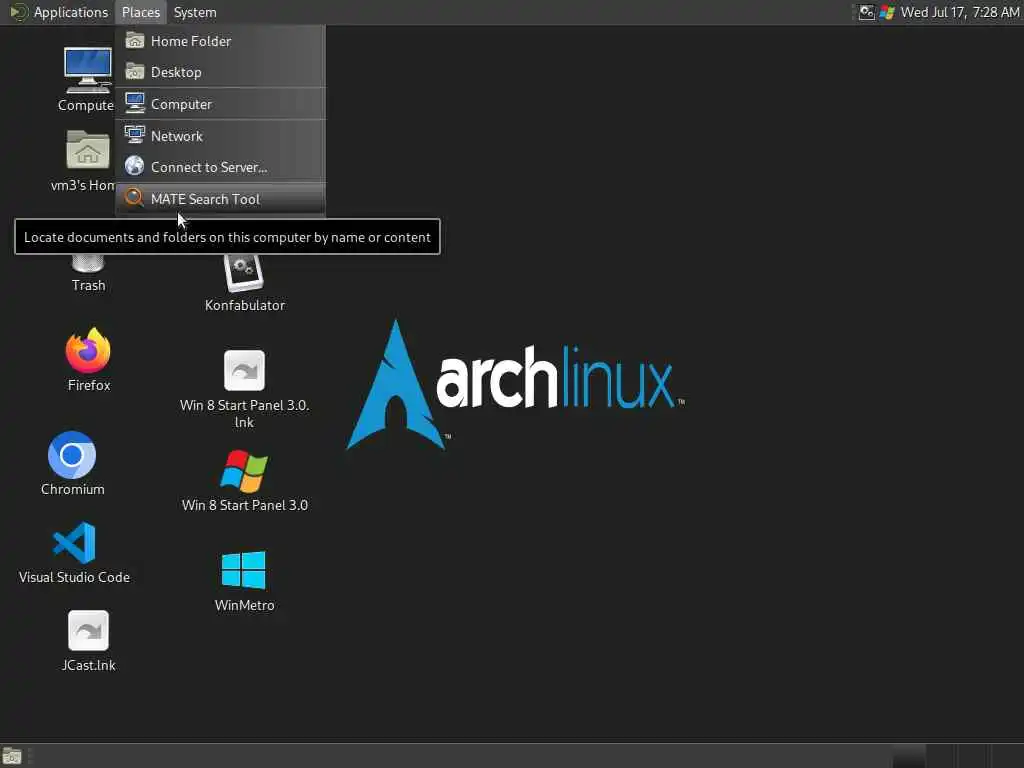Select the Computer desktop icon
1024x768 pixels.
click(x=87, y=79)
